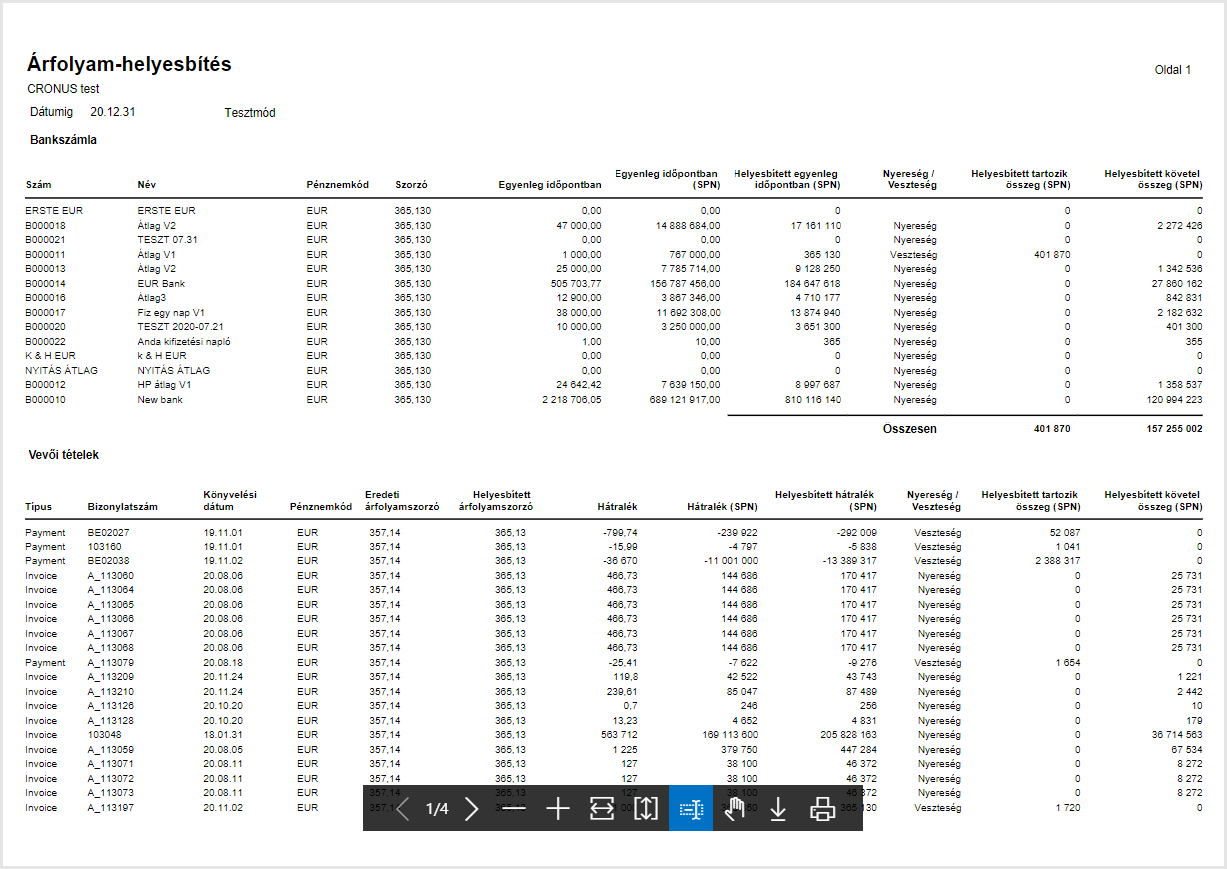The image size is (1227, 869).
Task: Click the Típus column header
Action: click(x=38, y=507)
